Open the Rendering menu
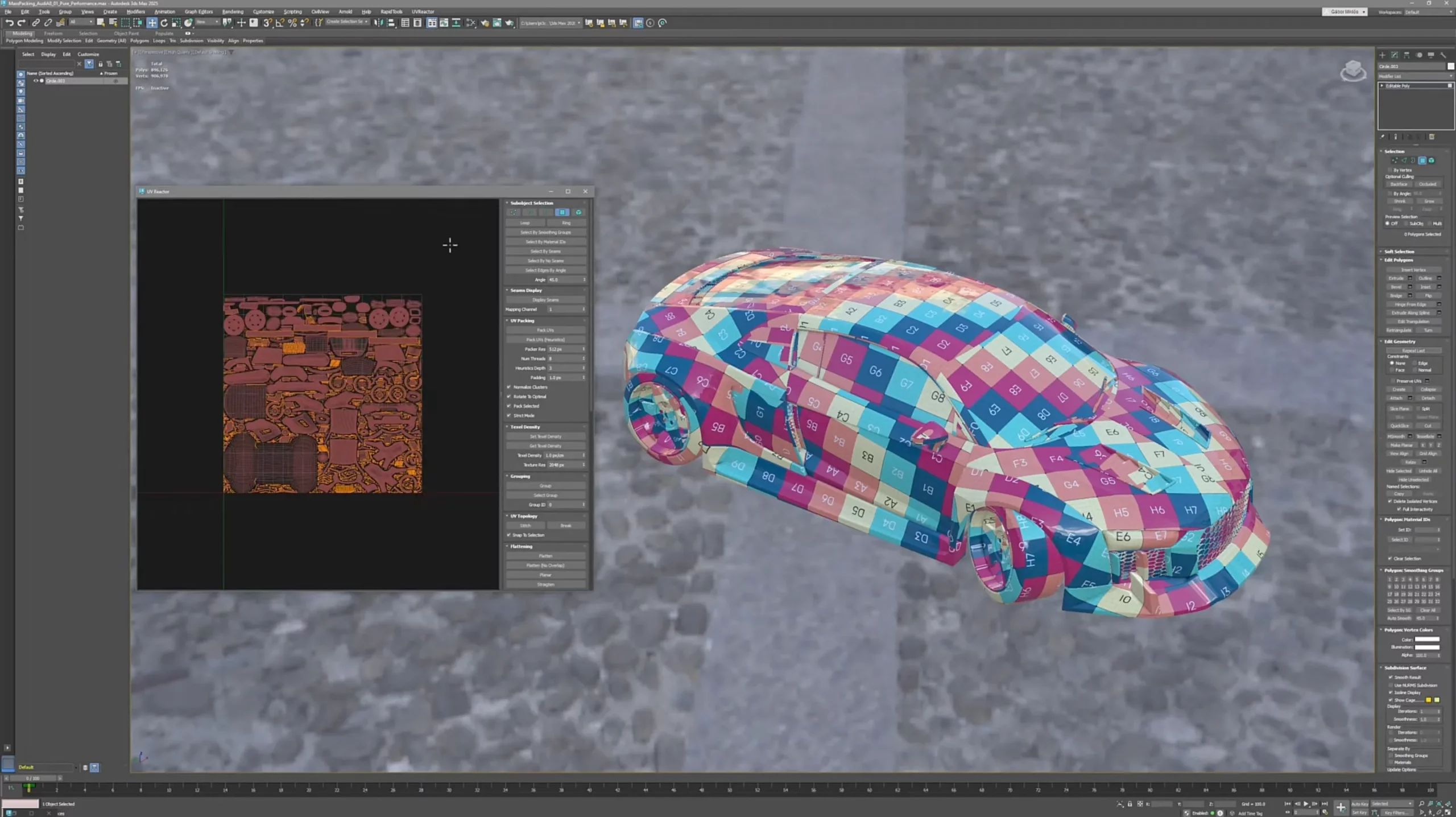Screen dimensions: 1456x817 point(232,11)
